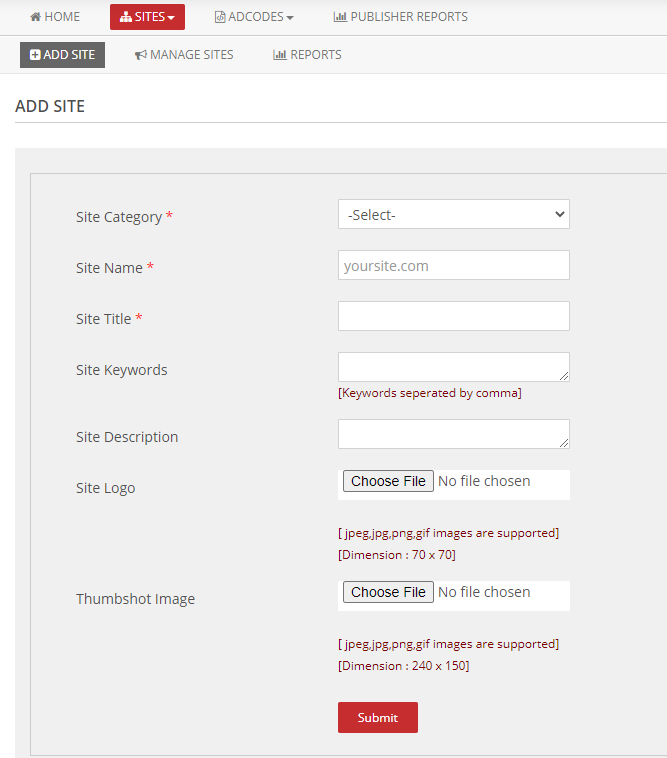667x758 pixels.
Task: Click the Publisher Reports bar chart icon
Action: pos(340,17)
